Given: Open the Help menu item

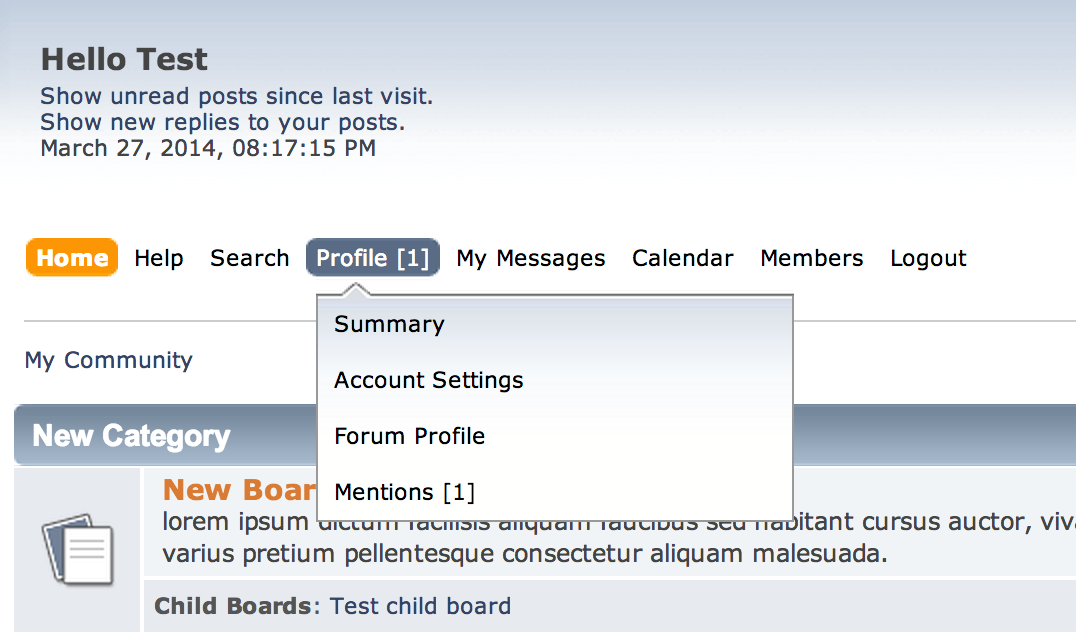Looking at the screenshot, I should coord(159,258).
